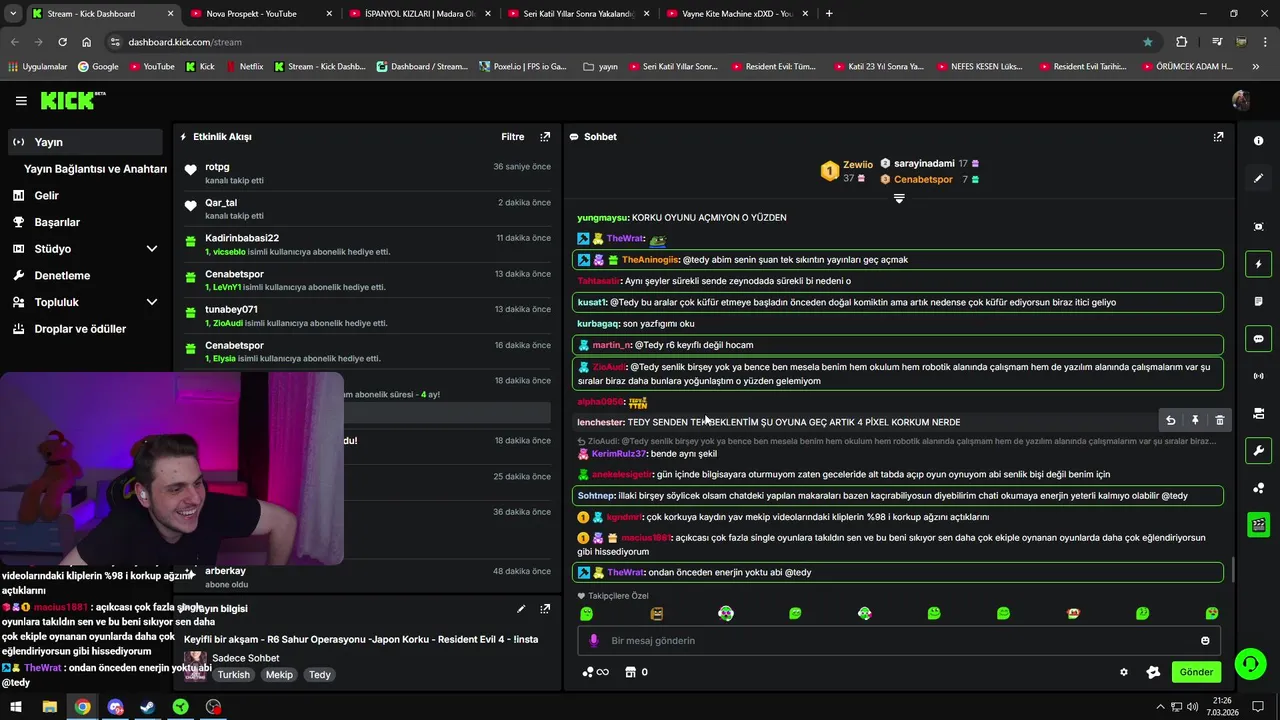
Task: Open Chrome in the taskbar
Action: point(82,707)
